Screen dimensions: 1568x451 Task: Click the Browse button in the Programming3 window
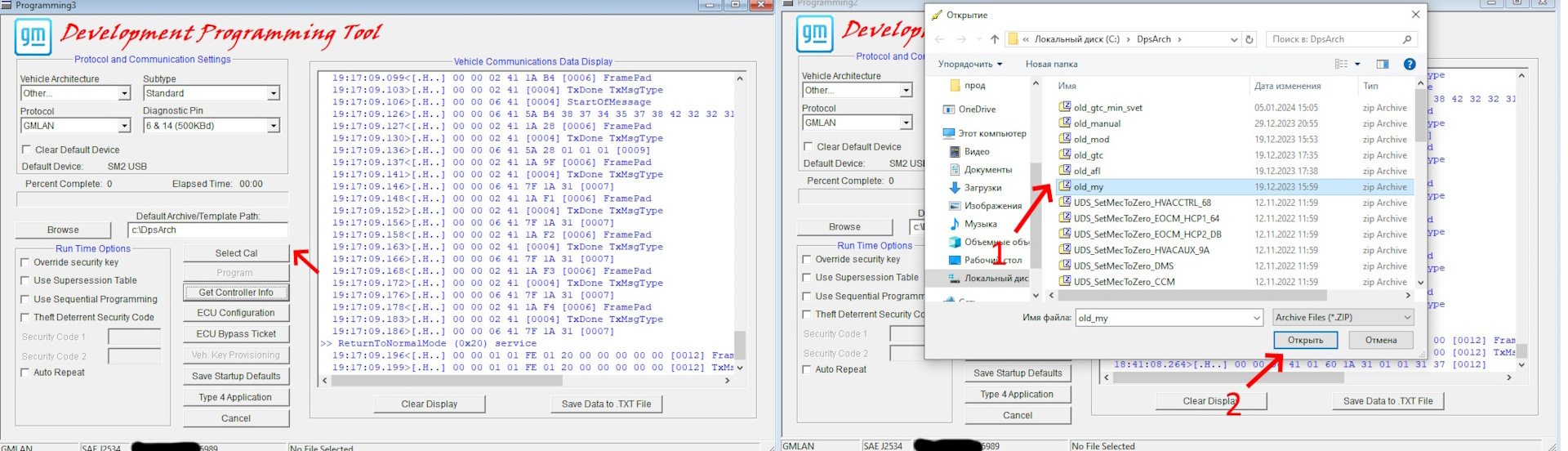[63, 230]
